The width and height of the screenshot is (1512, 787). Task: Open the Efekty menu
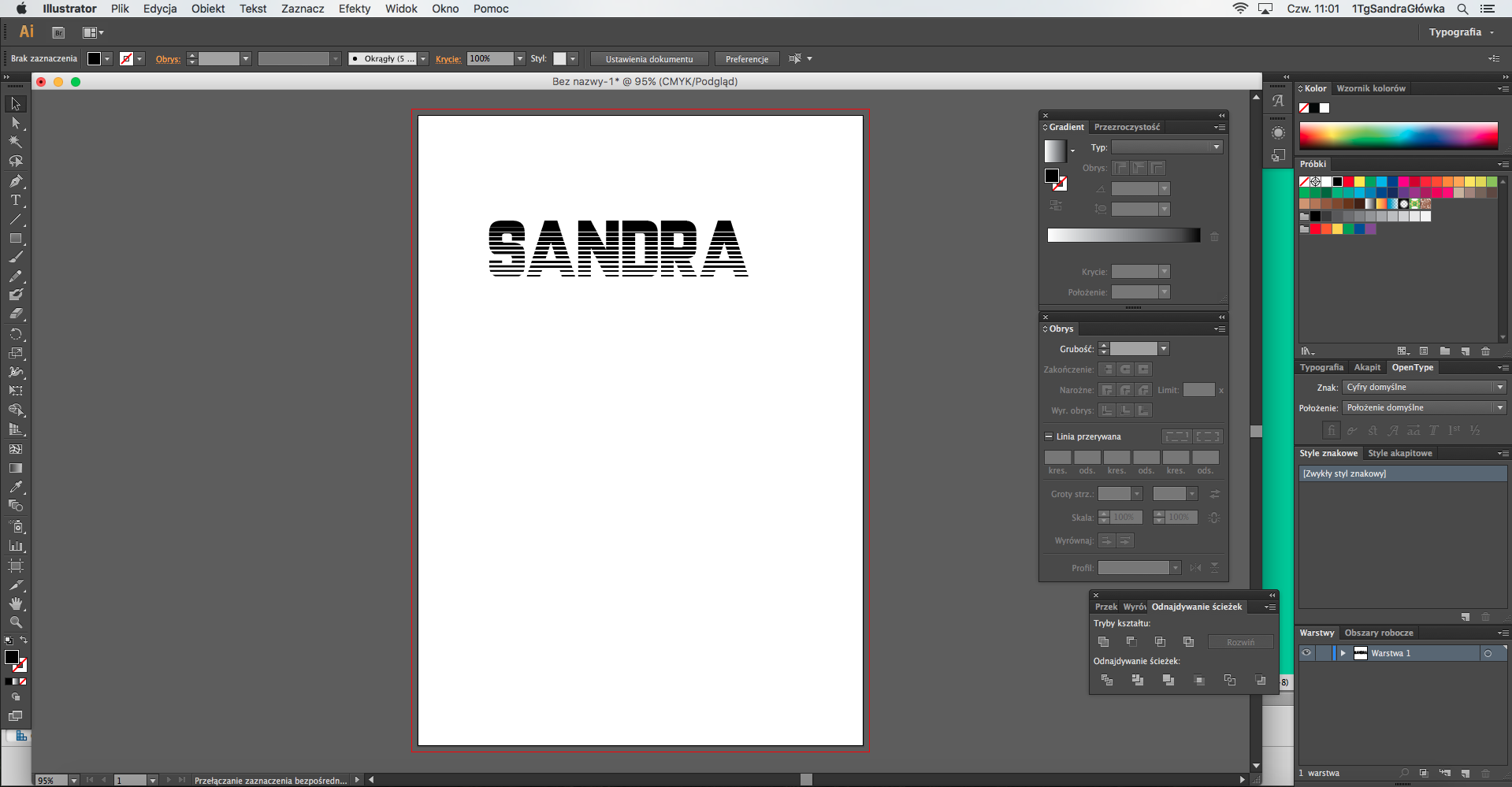click(355, 9)
